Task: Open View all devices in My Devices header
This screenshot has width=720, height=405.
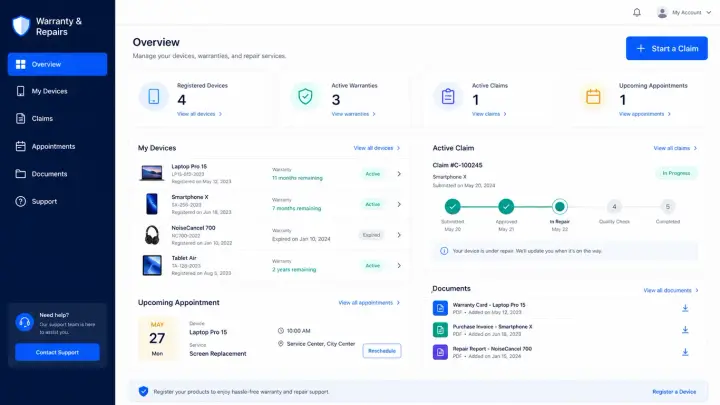Action: point(377,148)
